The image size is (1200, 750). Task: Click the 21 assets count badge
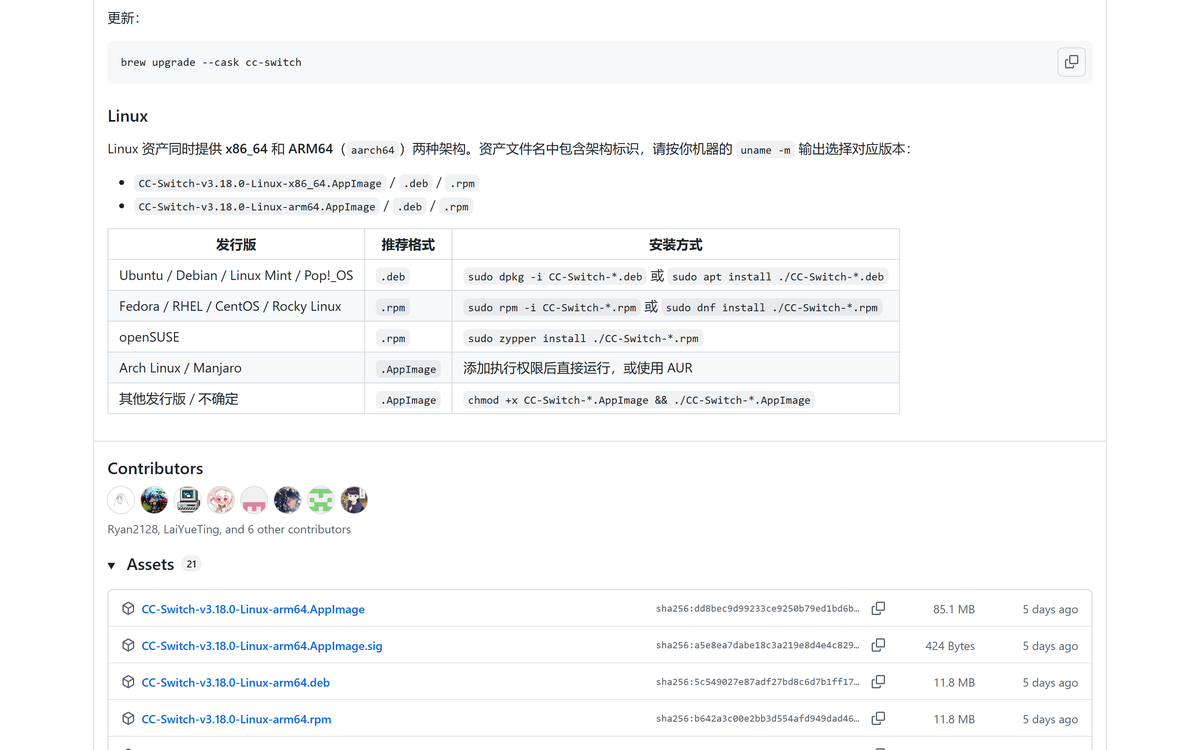pos(191,564)
